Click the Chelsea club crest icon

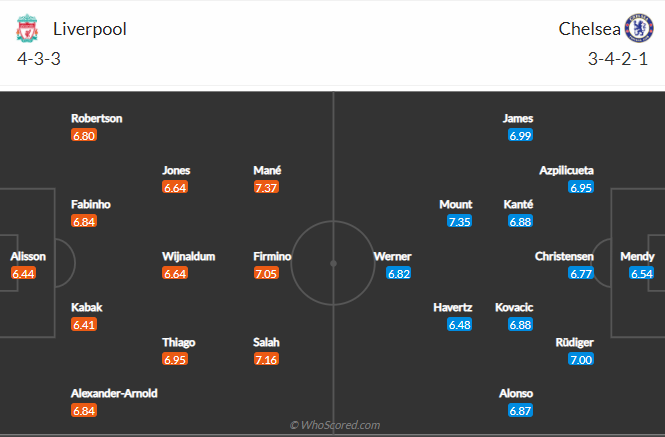(x=636, y=28)
